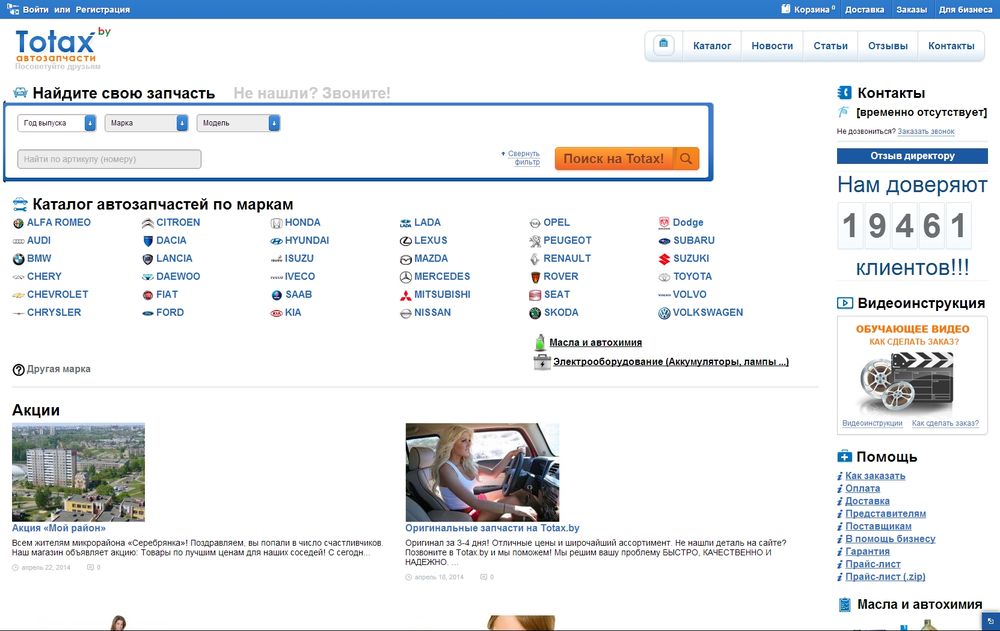Click the Citroen chevron logo icon
The image size is (1000, 631).
[x=147, y=223]
